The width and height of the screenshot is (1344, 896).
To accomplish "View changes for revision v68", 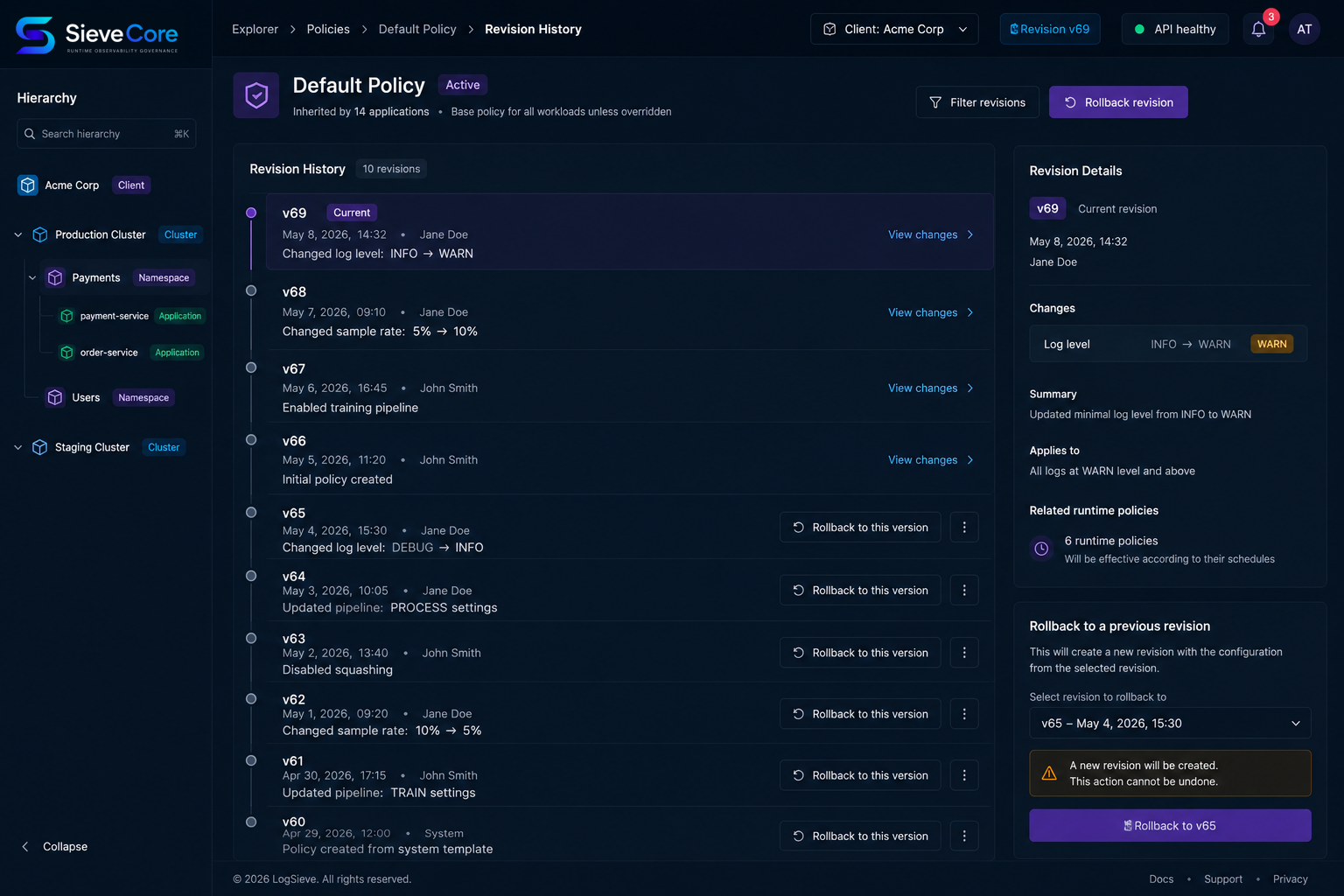I will click(931, 312).
